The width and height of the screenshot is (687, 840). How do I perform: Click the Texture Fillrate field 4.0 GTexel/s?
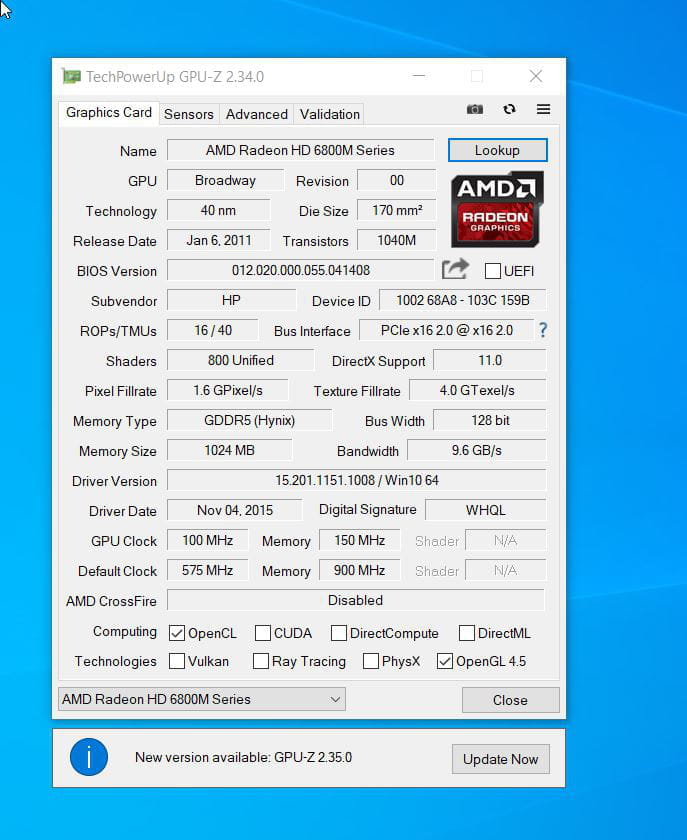pyautogui.click(x=478, y=390)
